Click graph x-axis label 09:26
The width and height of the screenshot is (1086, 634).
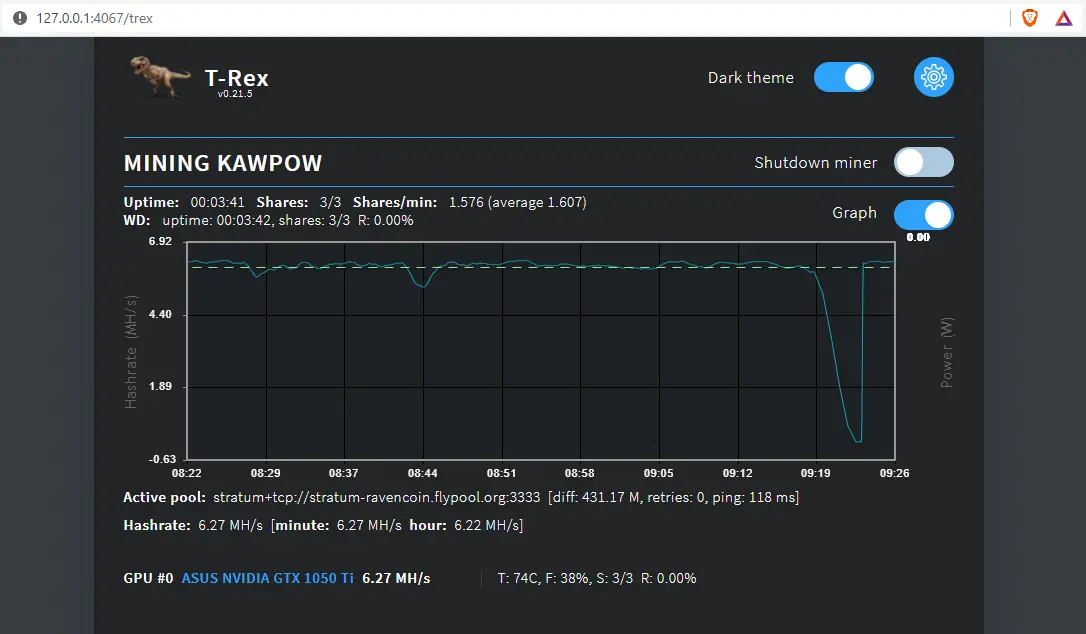tap(894, 473)
